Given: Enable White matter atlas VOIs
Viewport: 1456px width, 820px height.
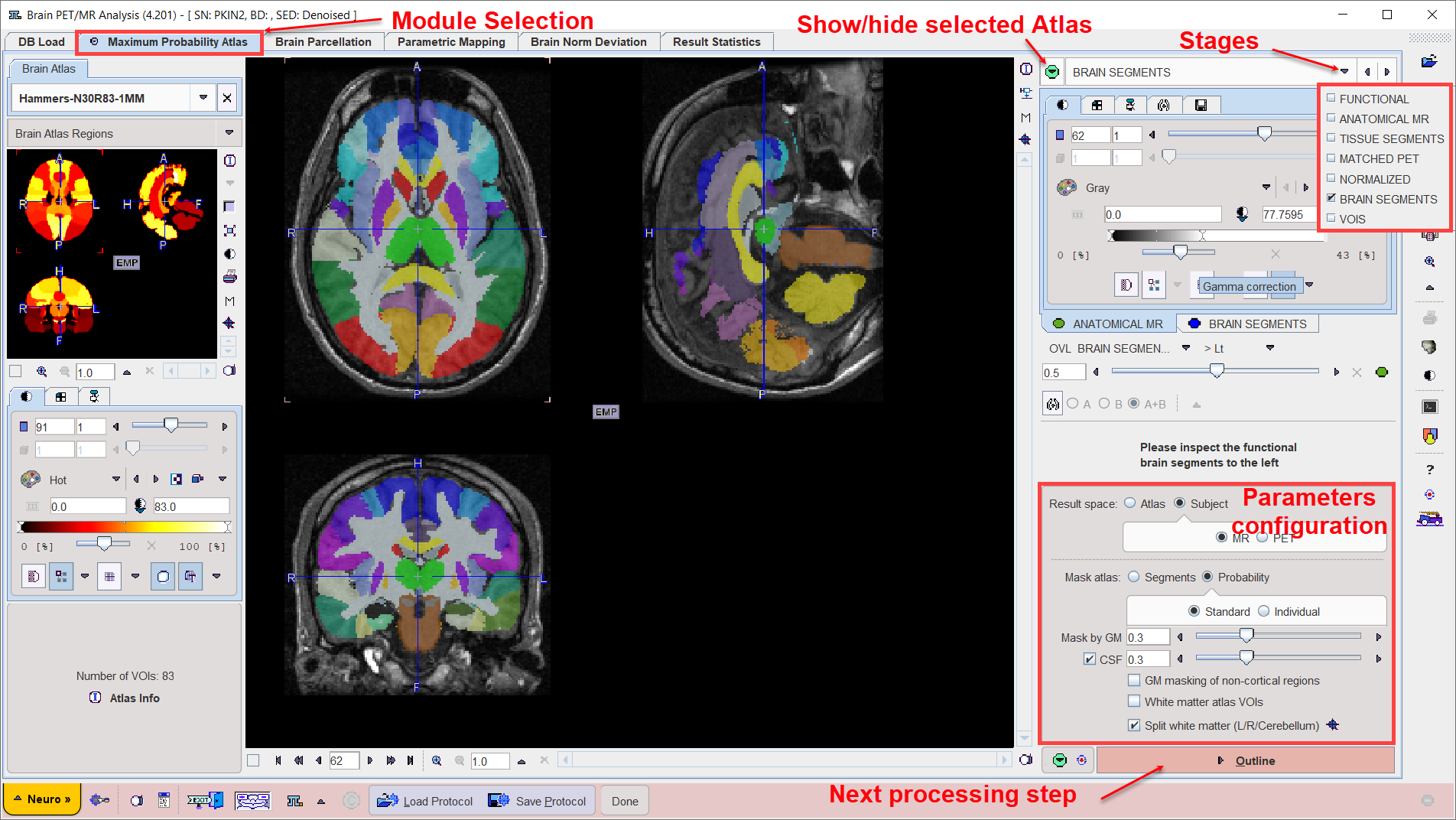Looking at the screenshot, I should [x=1134, y=701].
